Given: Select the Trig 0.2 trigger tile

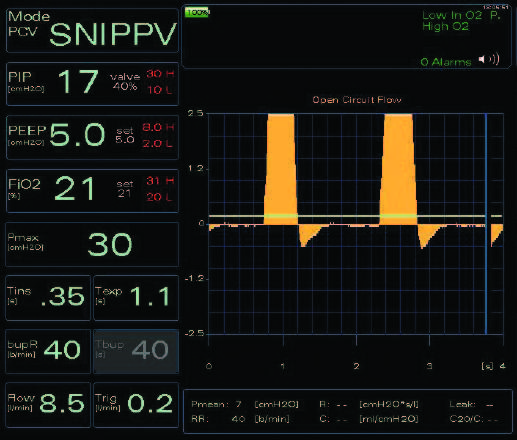Looking at the screenshot, I should [136, 405].
